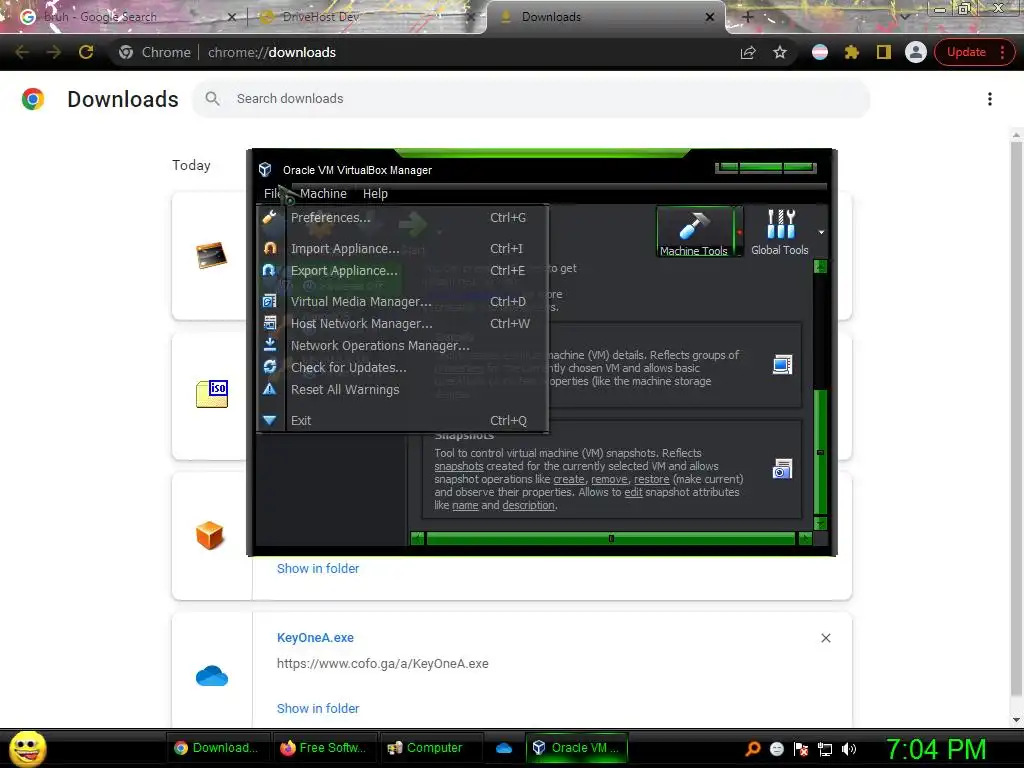This screenshot has height=768, width=1024.
Task: Click the taskbar clock showing 7:04 PM
Action: [936, 749]
